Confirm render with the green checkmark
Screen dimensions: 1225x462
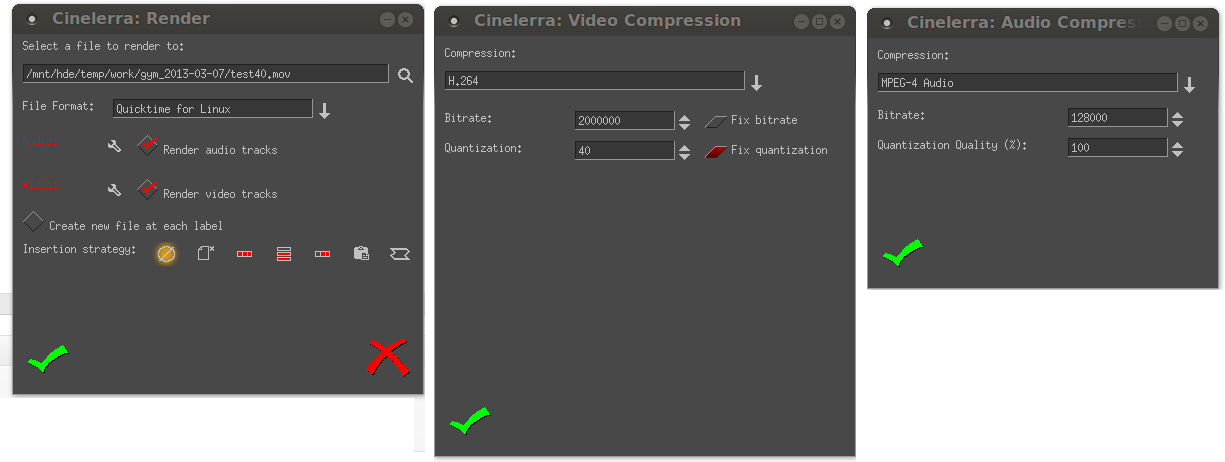pos(48,358)
